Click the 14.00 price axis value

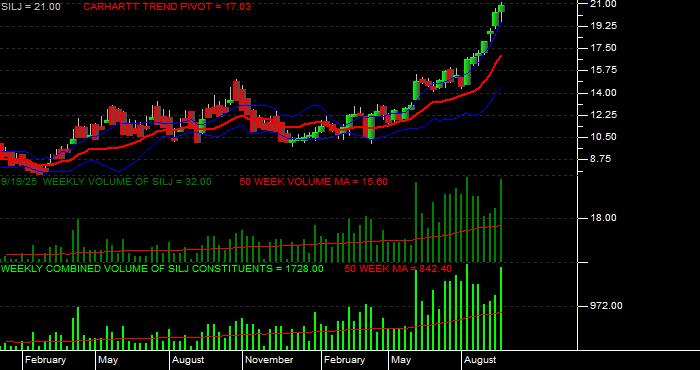(x=604, y=93)
